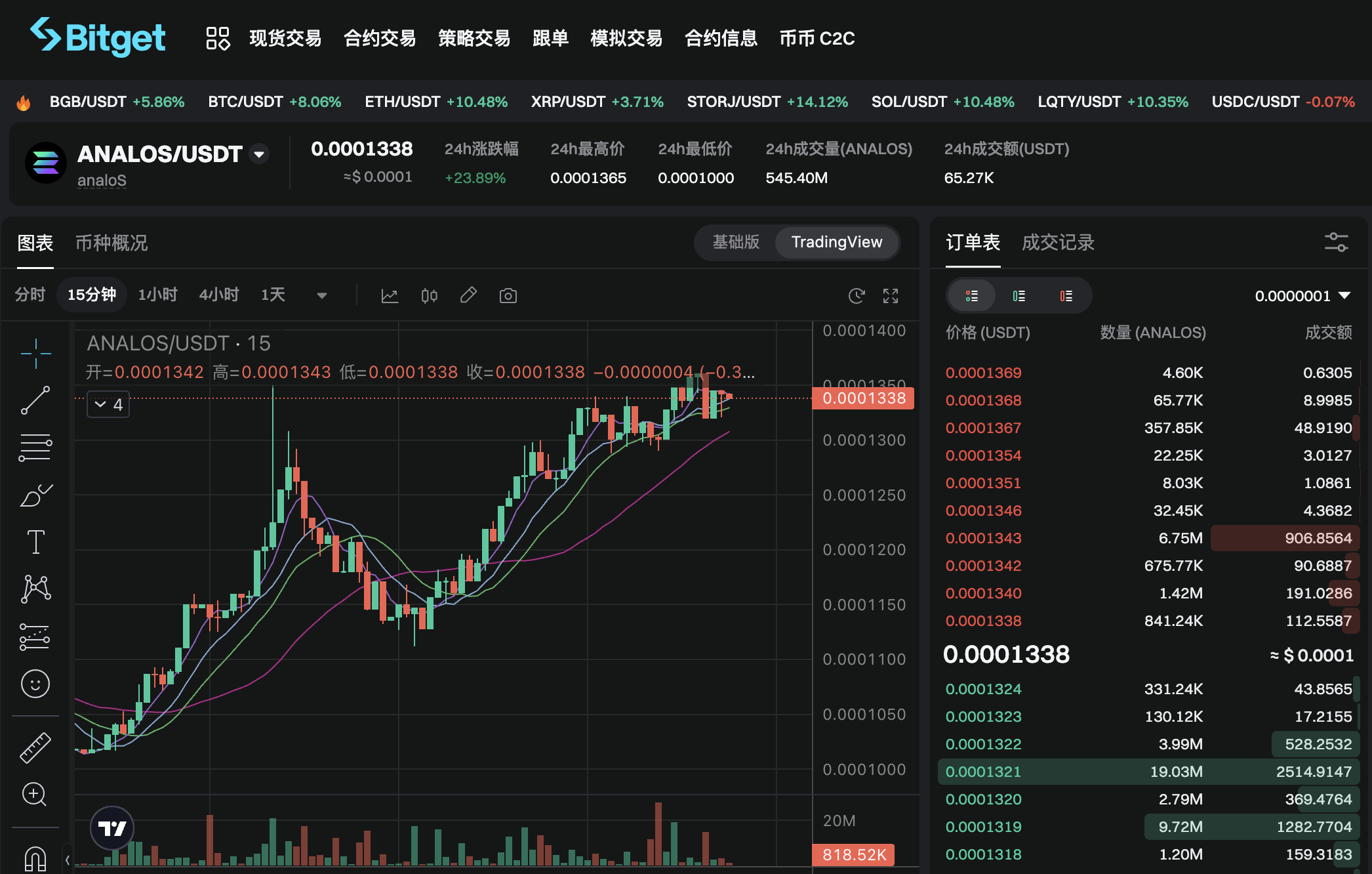1372x874 pixels.
Task: Show both bids and asks view
Action: pyautogui.click(x=972, y=296)
